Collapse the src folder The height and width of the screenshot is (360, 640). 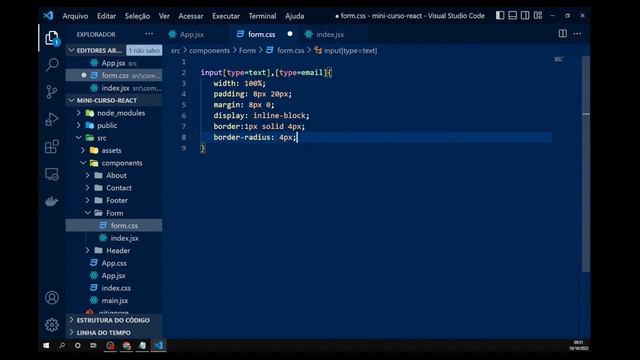coord(114,138)
